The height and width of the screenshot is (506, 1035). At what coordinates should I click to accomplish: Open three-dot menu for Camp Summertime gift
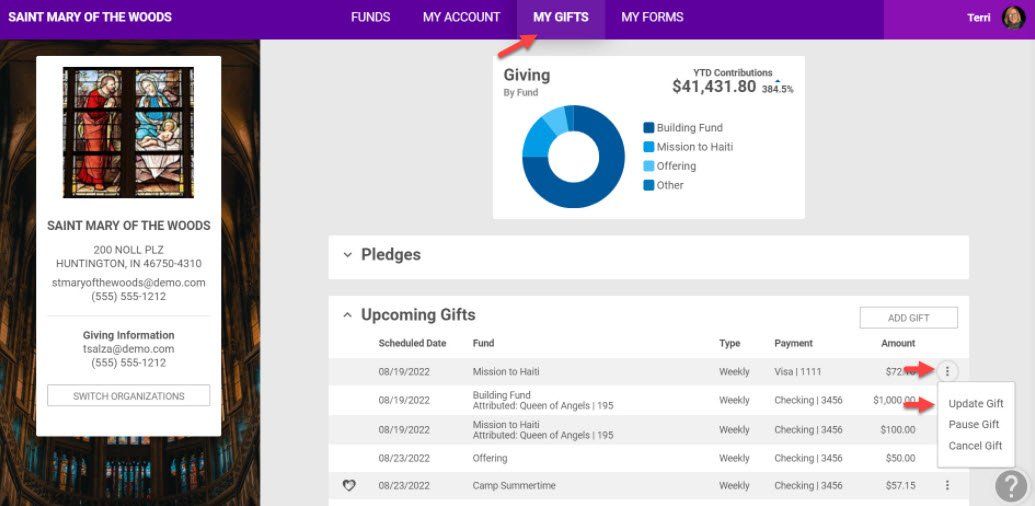click(947, 486)
